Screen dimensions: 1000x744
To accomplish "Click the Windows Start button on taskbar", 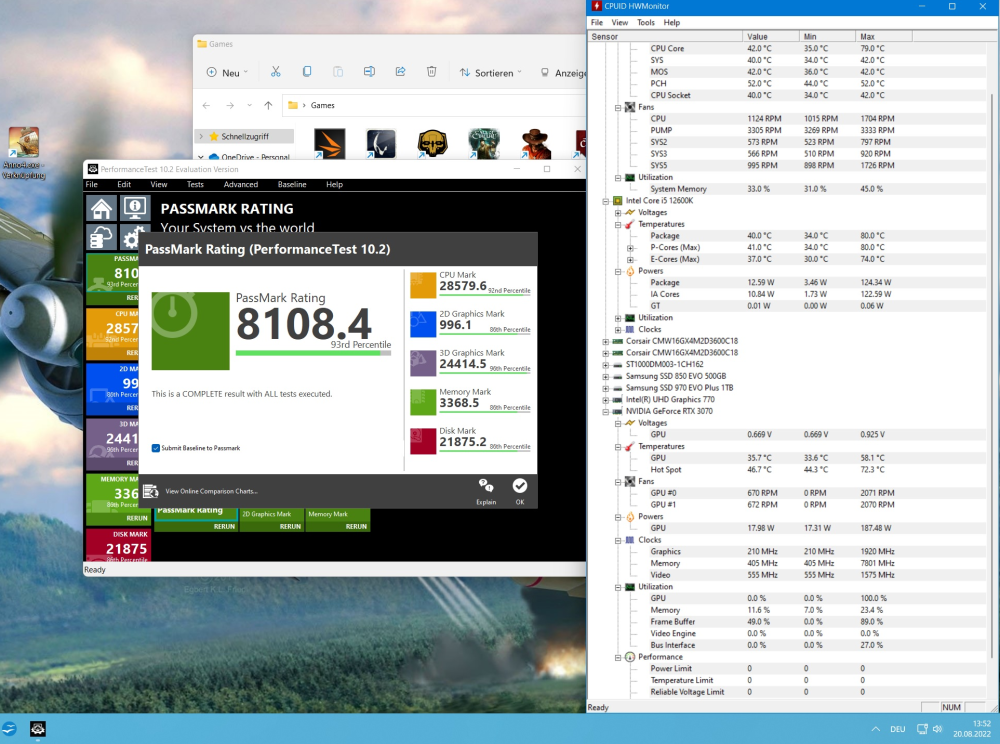I will pos(10,728).
